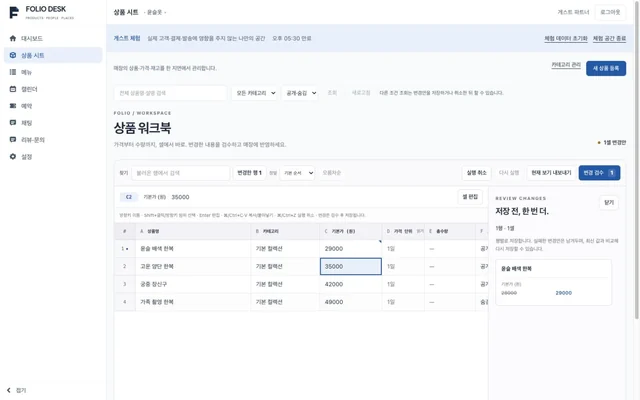
Task: Click the 게스트 파트너 label
Action: pos(573,12)
